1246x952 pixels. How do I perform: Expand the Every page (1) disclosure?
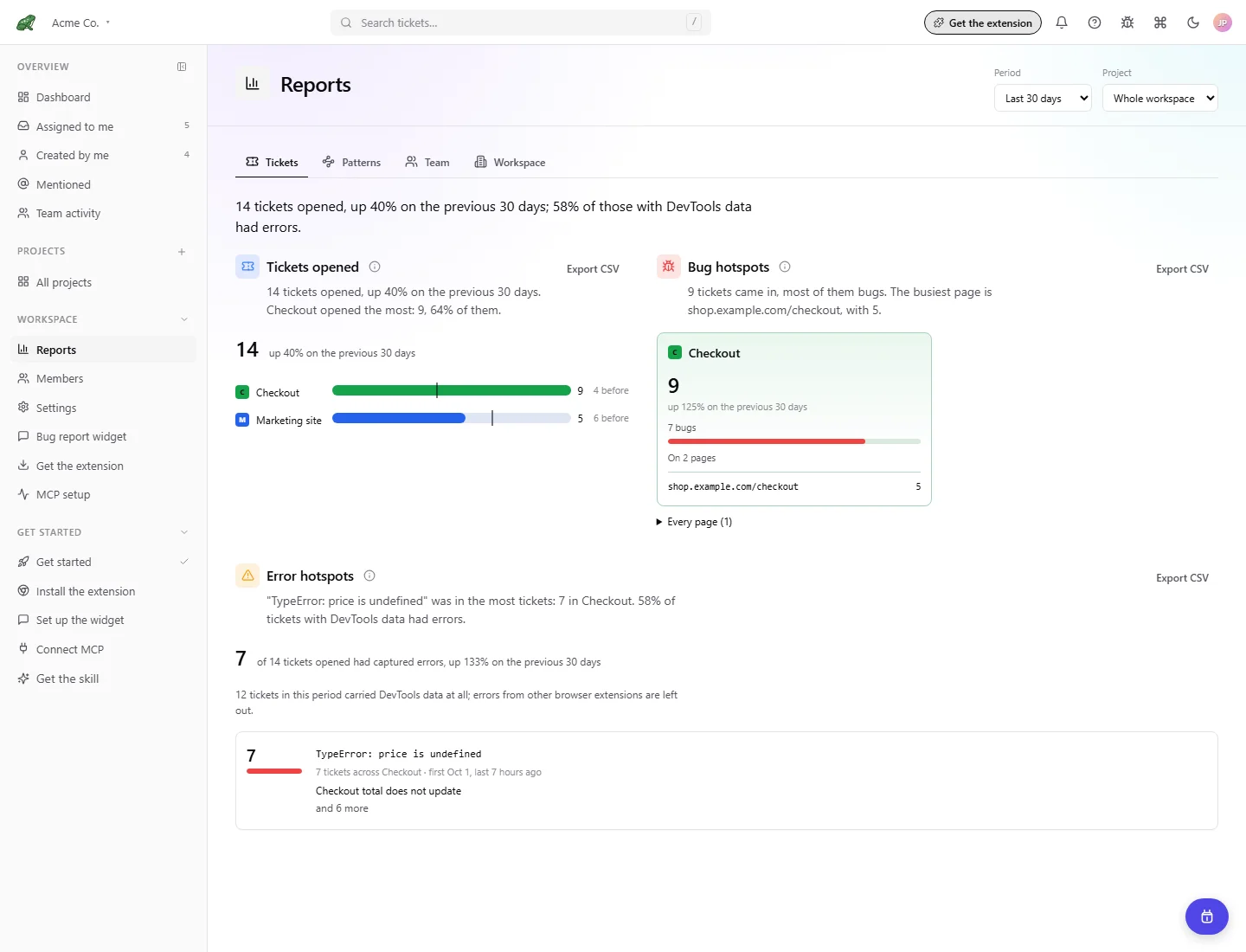(x=694, y=522)
